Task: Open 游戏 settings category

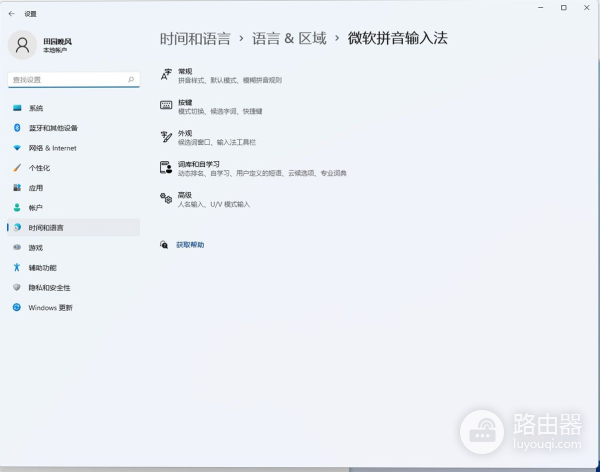Action: 73,247
